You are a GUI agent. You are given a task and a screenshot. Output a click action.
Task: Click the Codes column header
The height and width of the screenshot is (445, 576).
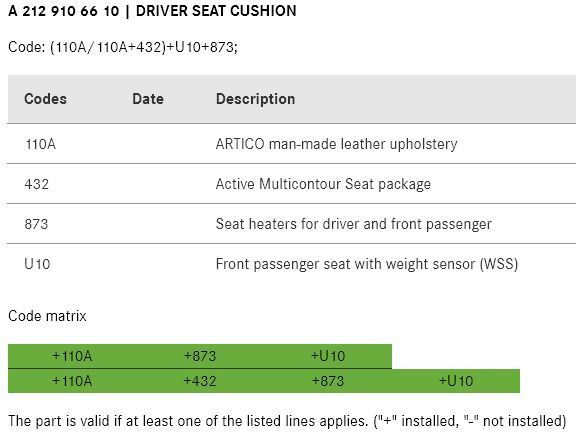[x=46, y=99]
